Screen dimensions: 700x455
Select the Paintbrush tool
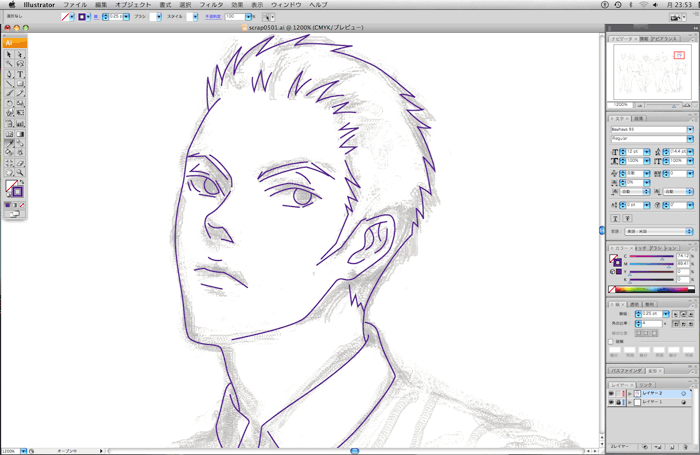point(9,93)
